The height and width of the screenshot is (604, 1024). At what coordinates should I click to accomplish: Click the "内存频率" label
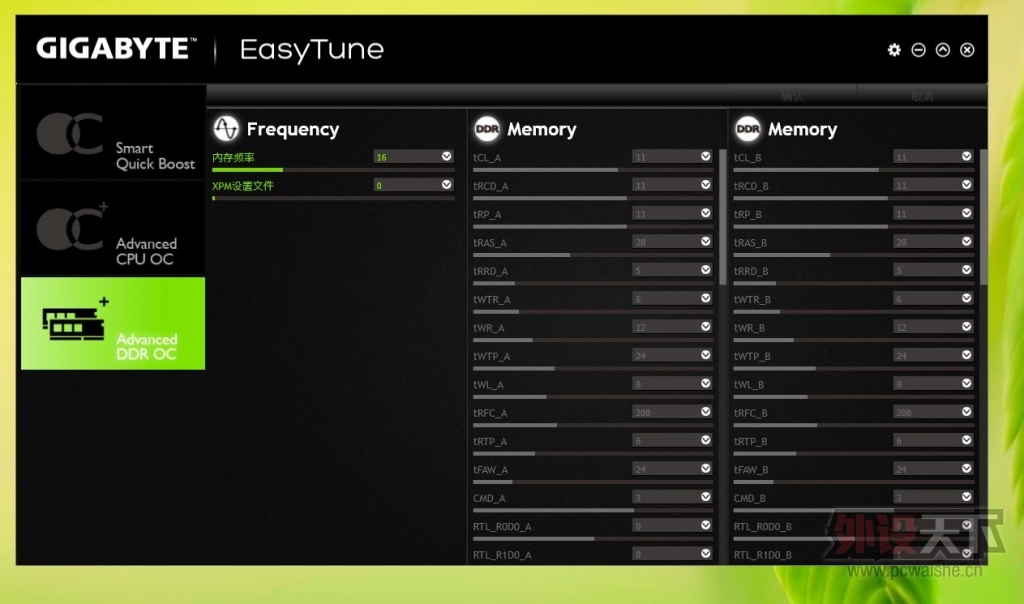click(x=233, y=157)
